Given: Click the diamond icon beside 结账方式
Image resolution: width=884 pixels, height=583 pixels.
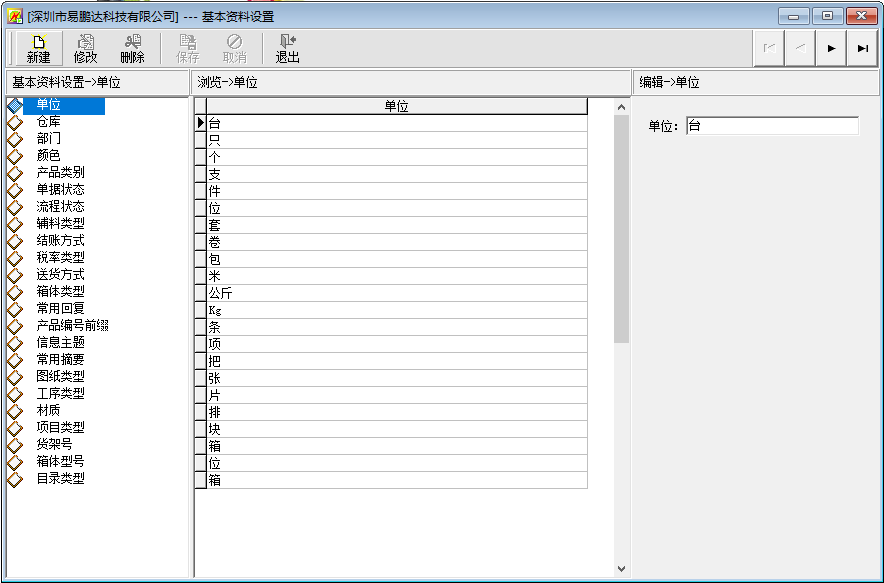Looking at the screenshot, I should pyautogui.click(x=15, y=241).
